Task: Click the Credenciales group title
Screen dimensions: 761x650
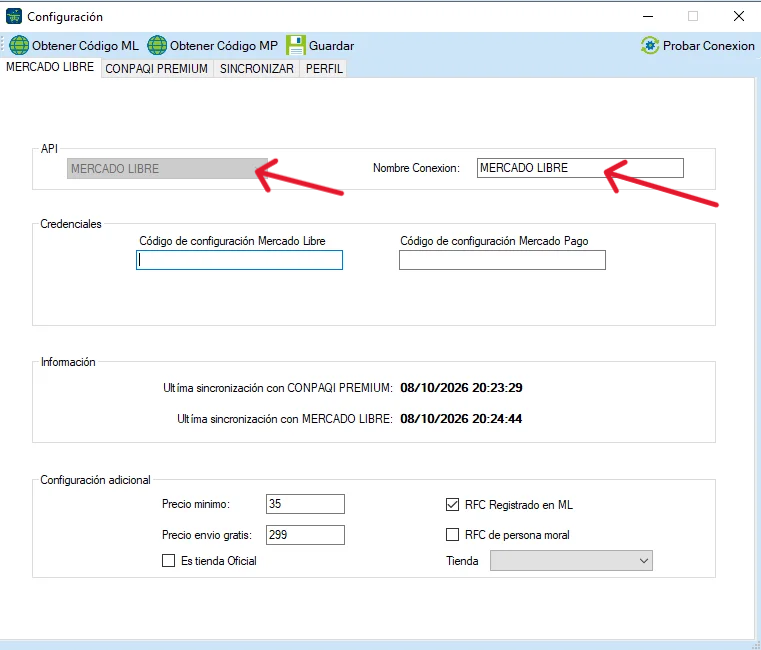Action: click(x=71, y=224)
